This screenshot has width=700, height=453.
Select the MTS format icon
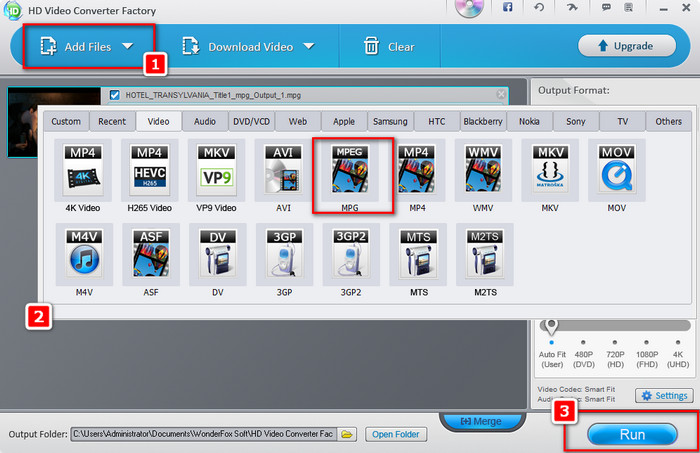[418, 254]
